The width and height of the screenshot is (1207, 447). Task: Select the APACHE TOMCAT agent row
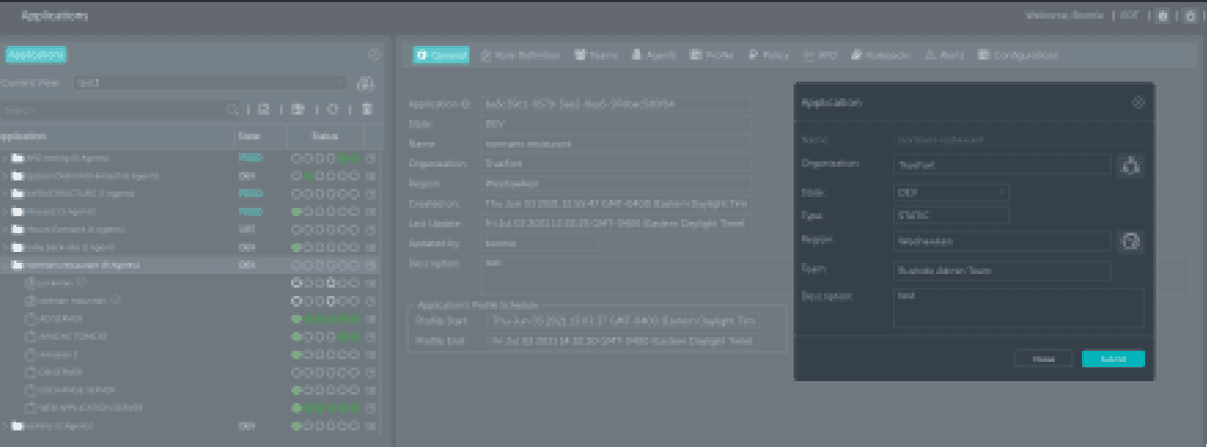pyautogui.click(x=190, y=336)
